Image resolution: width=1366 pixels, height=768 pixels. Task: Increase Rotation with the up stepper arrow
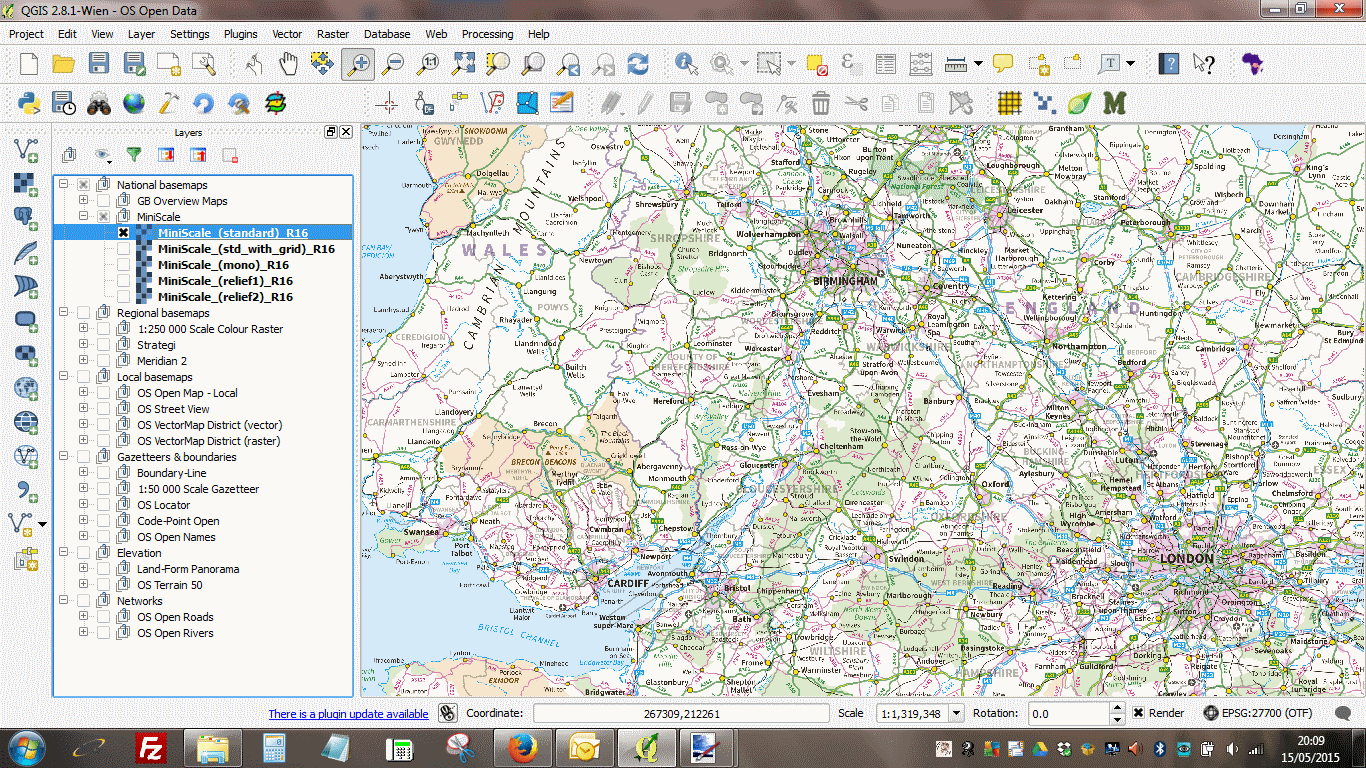tap(1118, 708)
